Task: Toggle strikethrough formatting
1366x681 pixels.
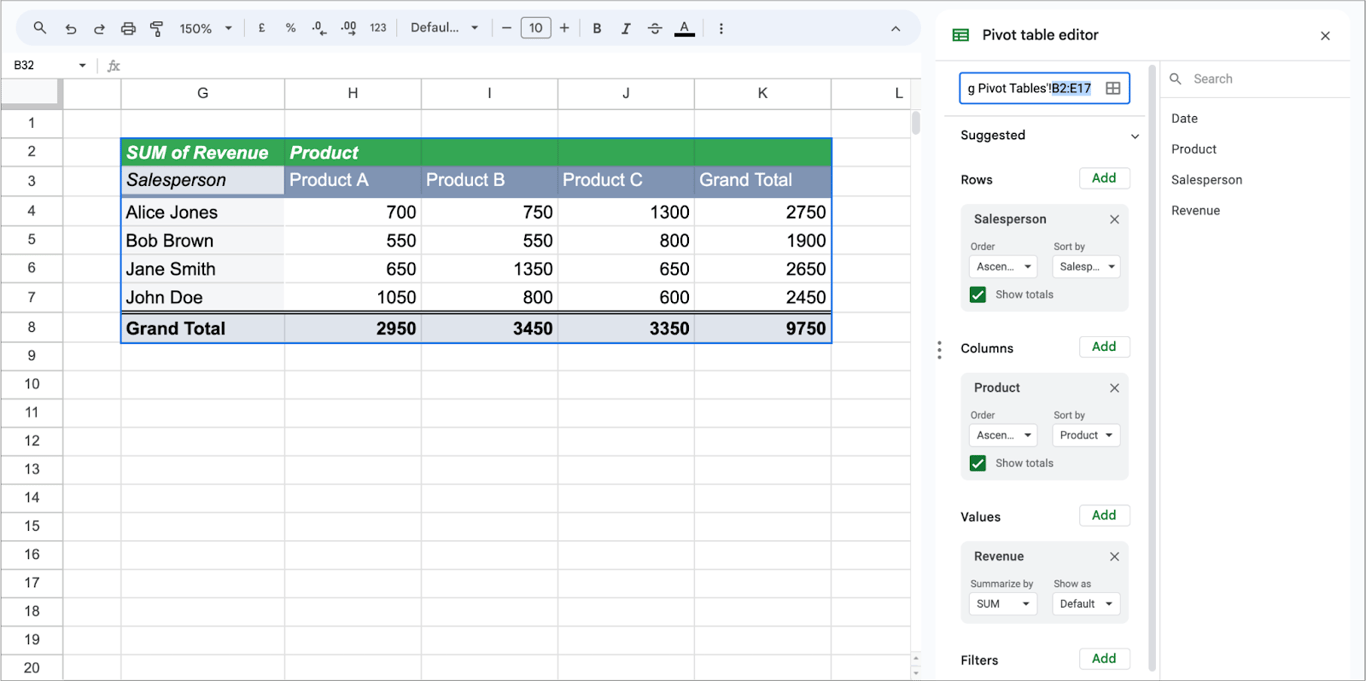Action: pos(655,28)
